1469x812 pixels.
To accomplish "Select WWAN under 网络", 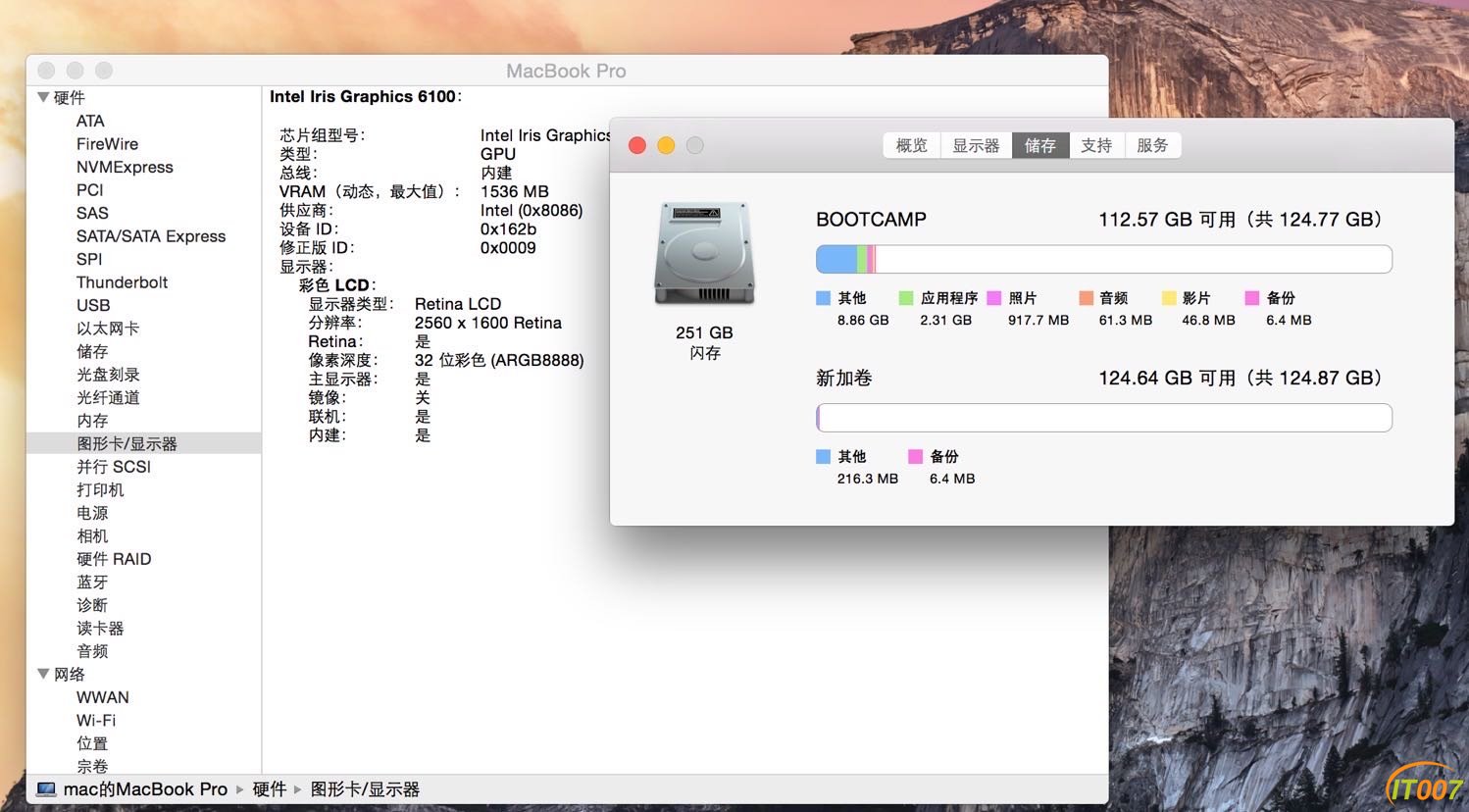I will tap(103, 697).
